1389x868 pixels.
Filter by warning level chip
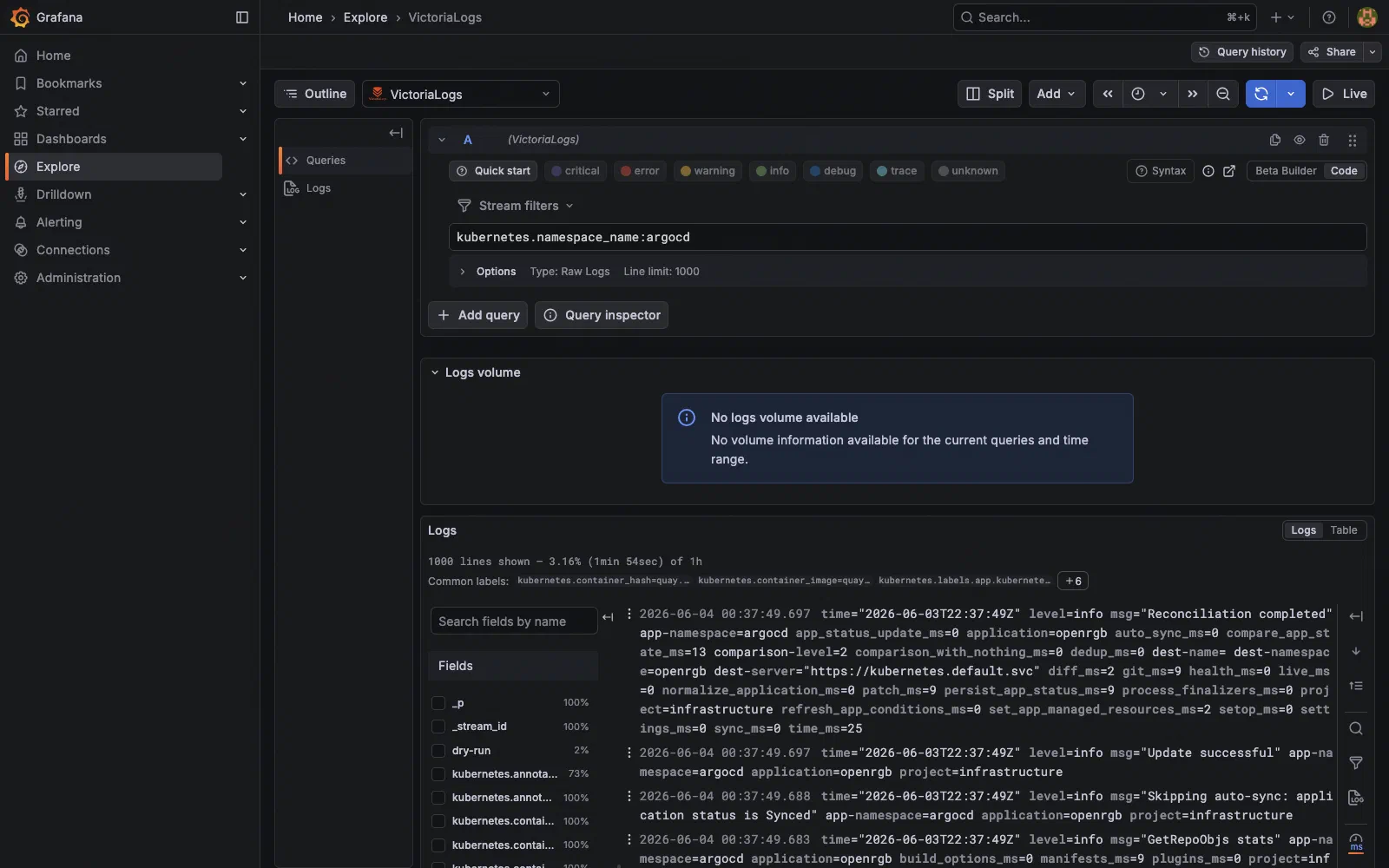tap(708, 171)
